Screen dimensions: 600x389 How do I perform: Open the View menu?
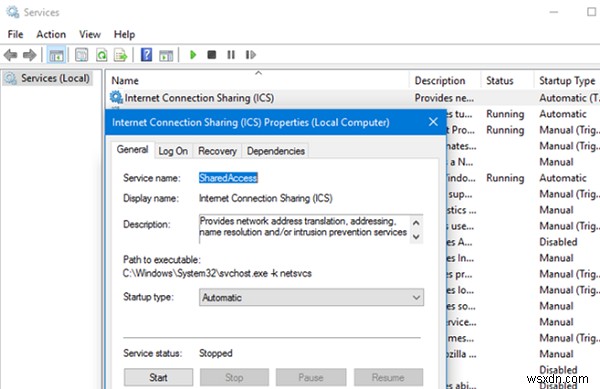coord(90,34)
